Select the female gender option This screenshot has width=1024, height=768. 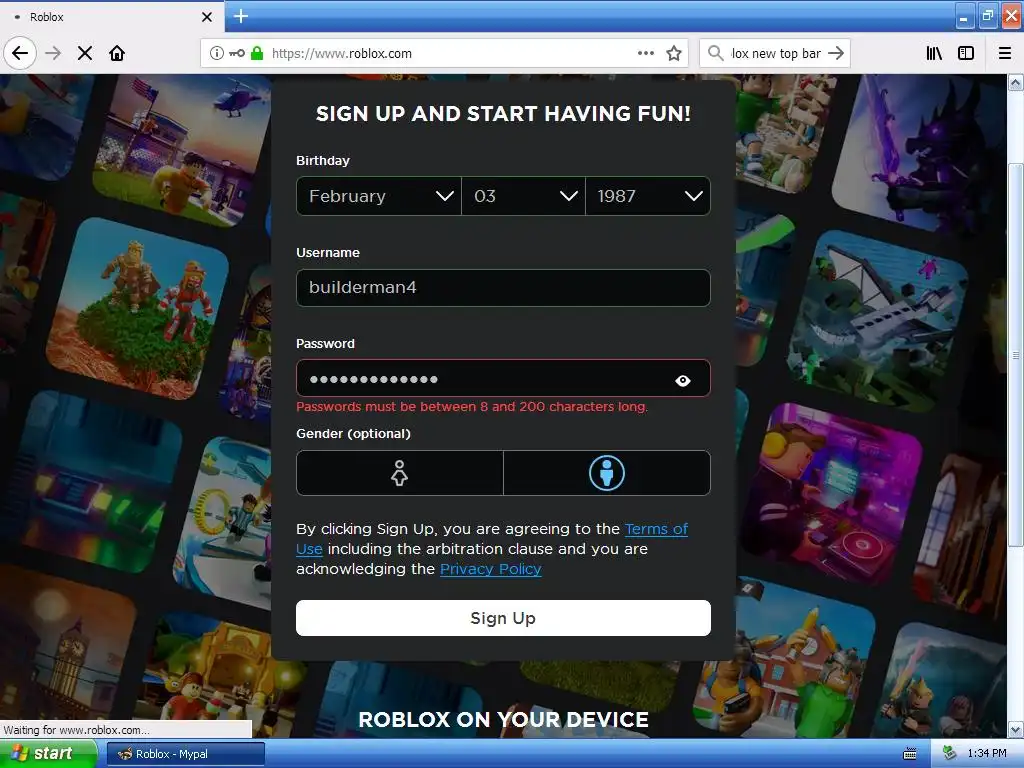tap(400, 473)
